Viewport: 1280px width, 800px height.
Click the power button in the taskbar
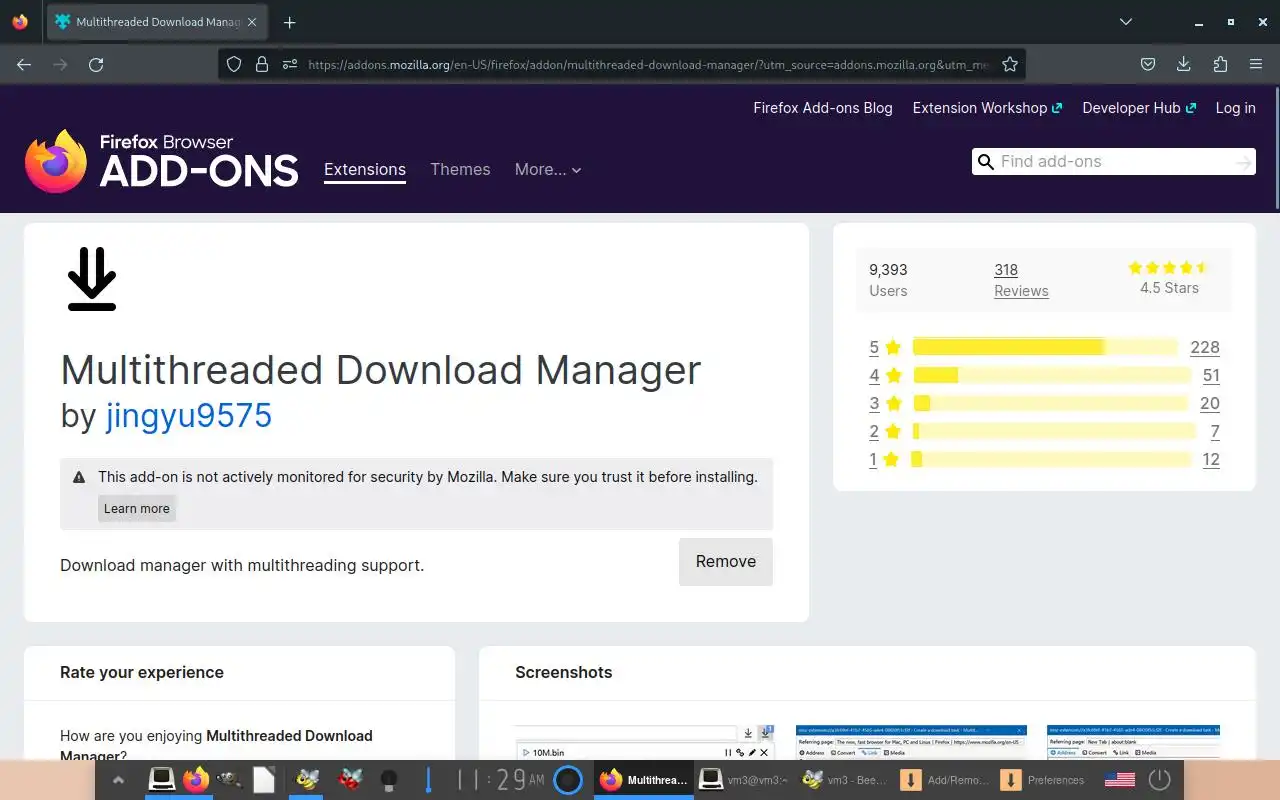[1159, 780]
